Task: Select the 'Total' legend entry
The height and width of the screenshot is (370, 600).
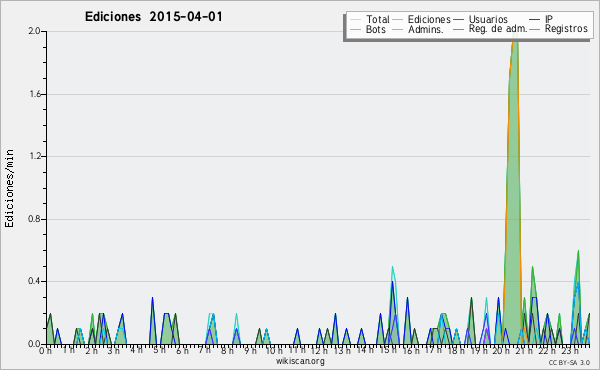Action: pos(370,19)
